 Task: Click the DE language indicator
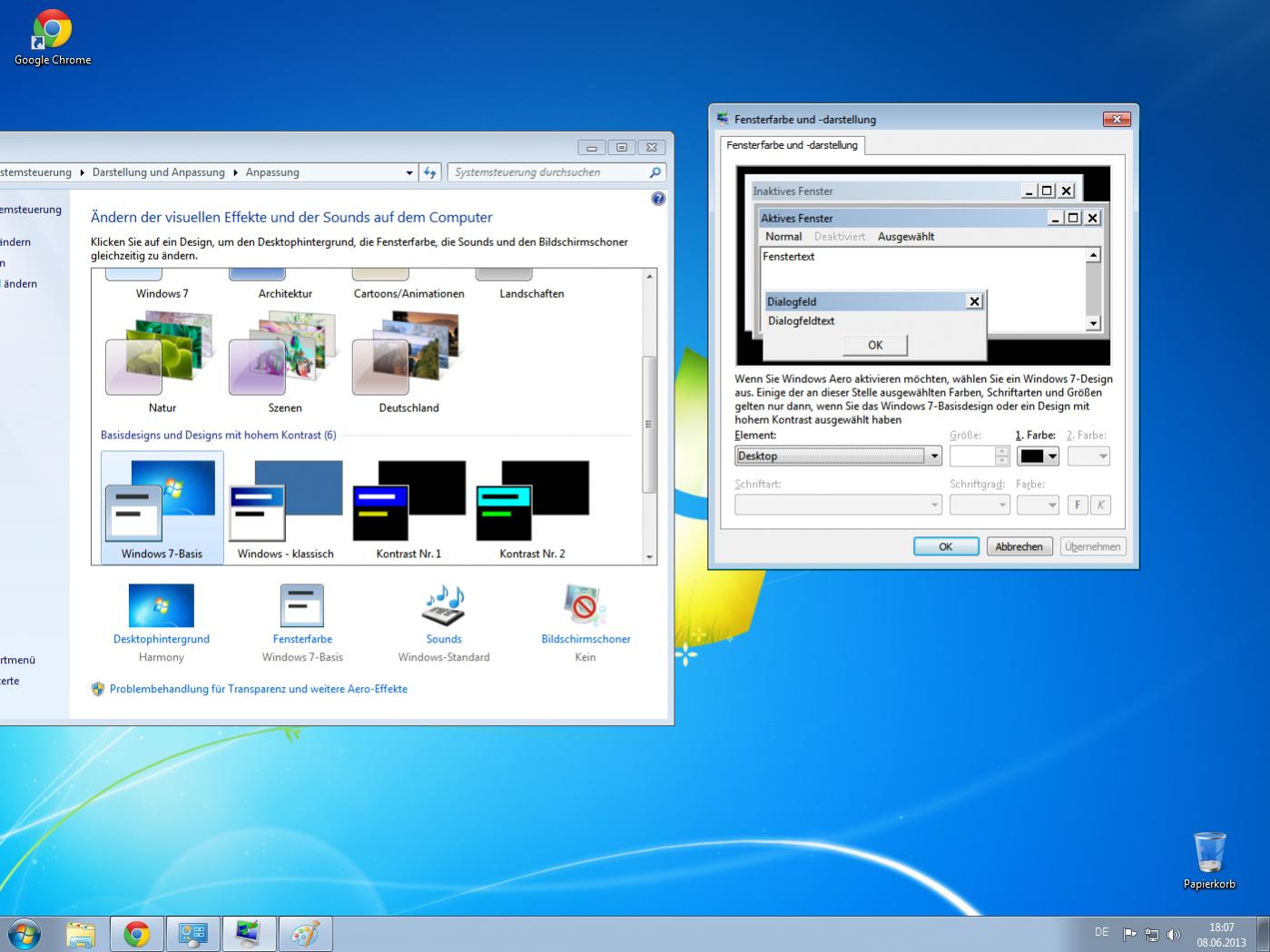pos(1101,932)
